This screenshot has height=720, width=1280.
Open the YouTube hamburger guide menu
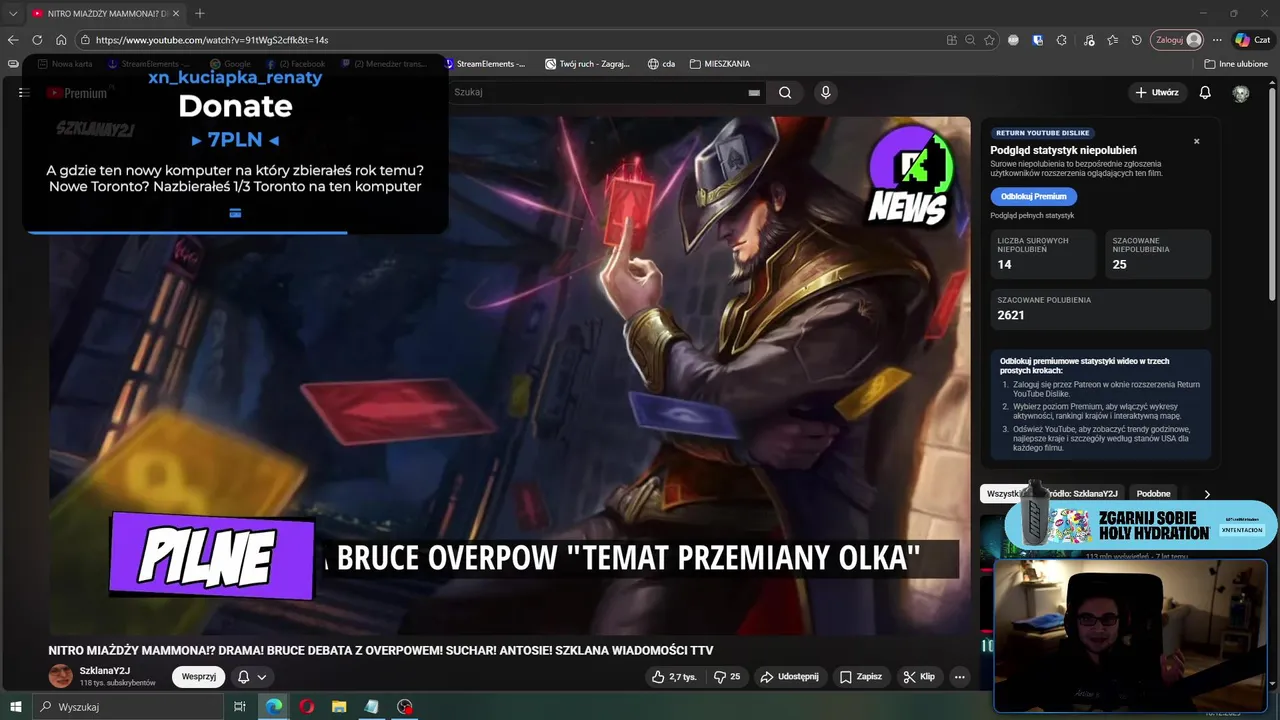24,92
